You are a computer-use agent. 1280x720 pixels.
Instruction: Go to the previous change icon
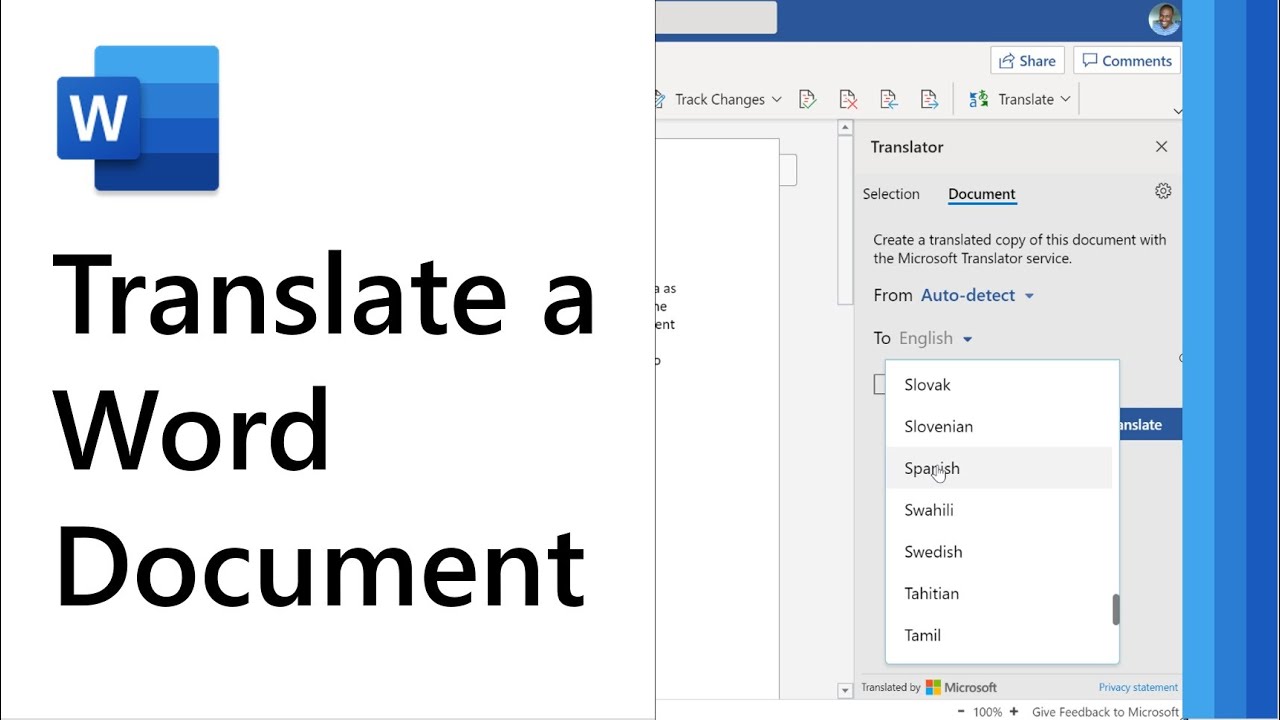click(888, 99)
